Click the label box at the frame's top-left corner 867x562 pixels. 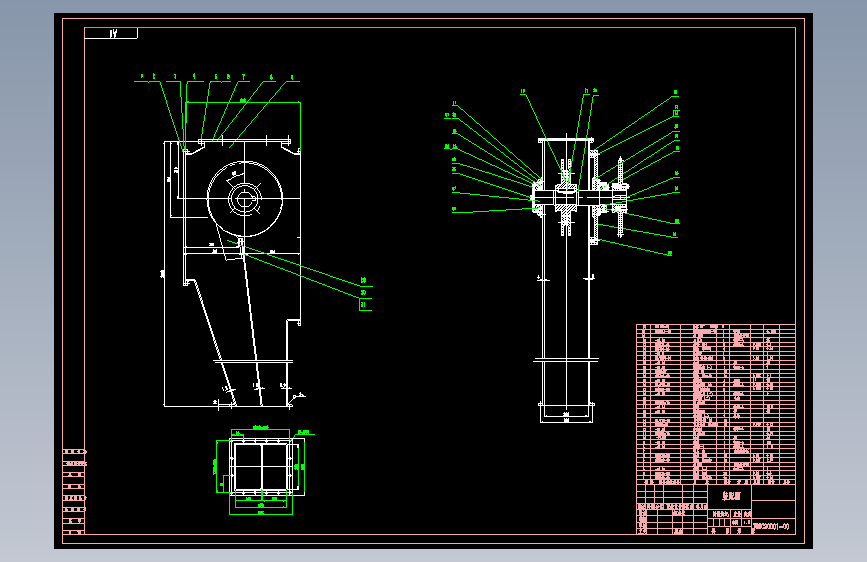coord(111,33)
